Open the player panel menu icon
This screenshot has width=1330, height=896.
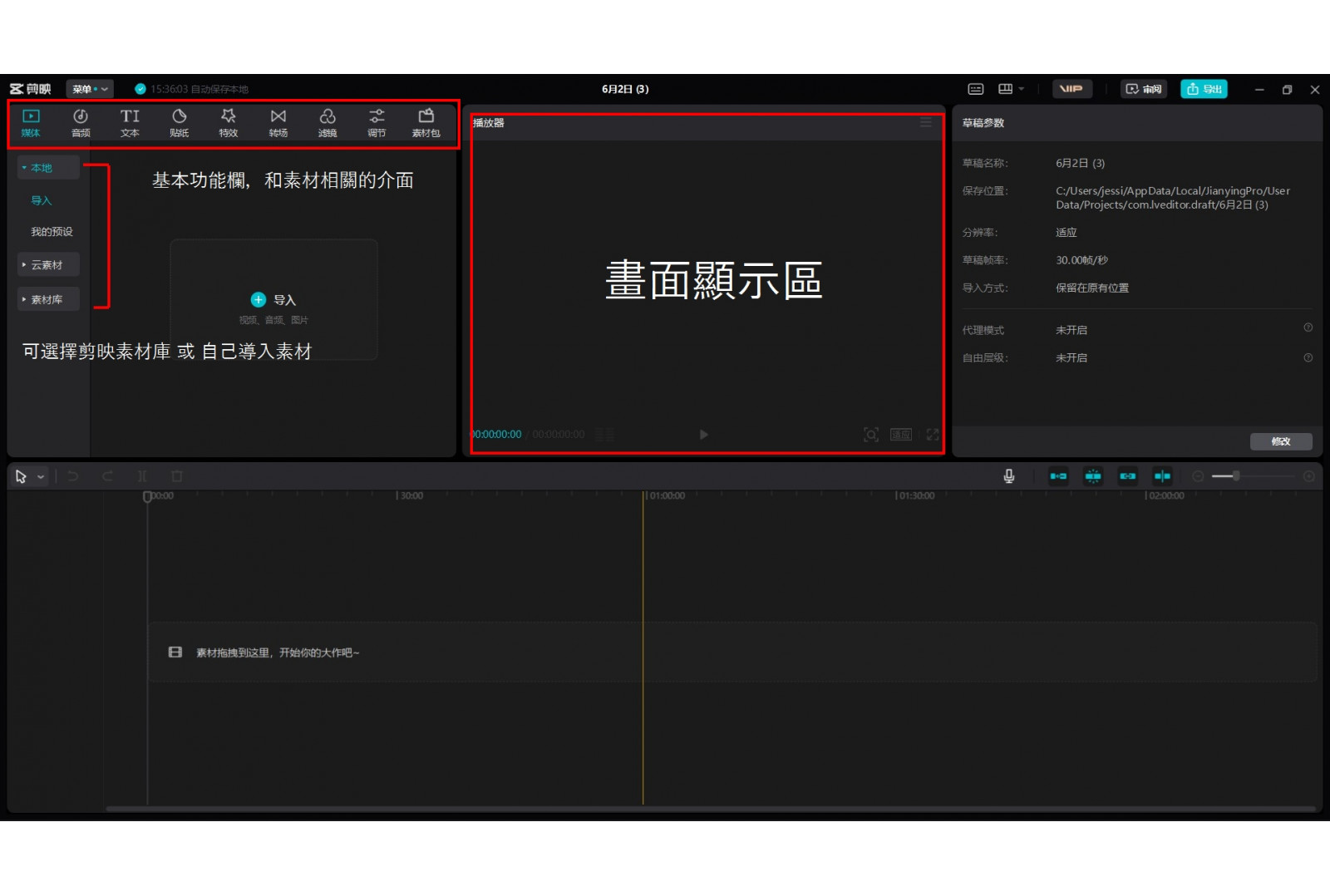tap(926, 123)
